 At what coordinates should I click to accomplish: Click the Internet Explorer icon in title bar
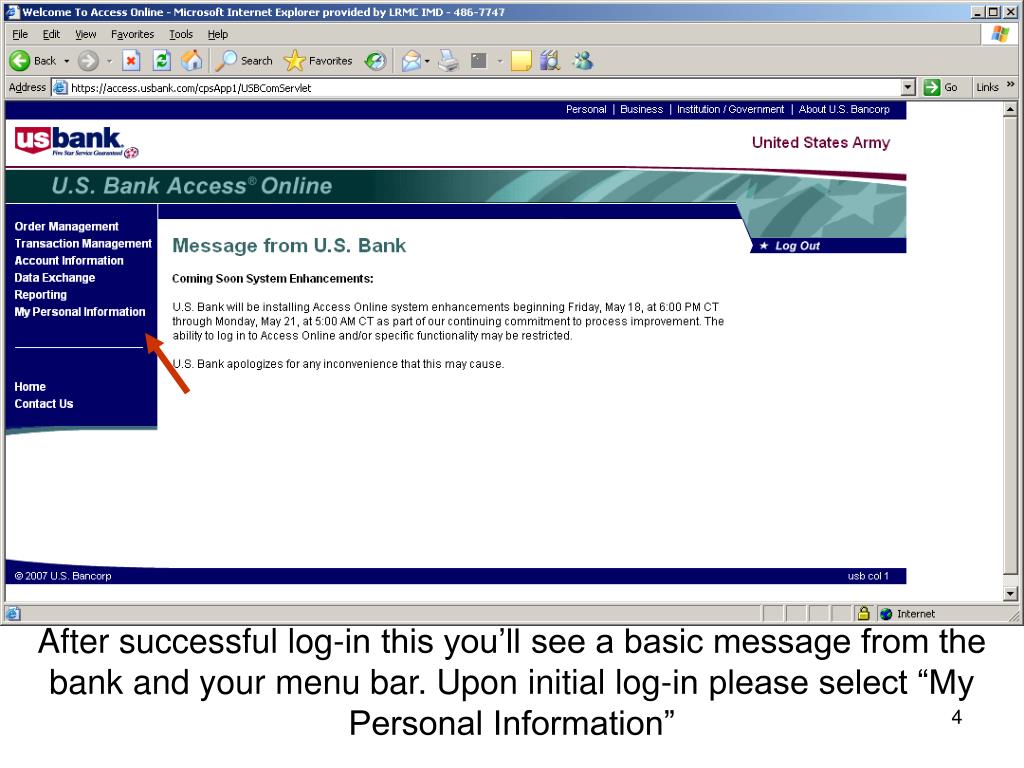(12, 12)
